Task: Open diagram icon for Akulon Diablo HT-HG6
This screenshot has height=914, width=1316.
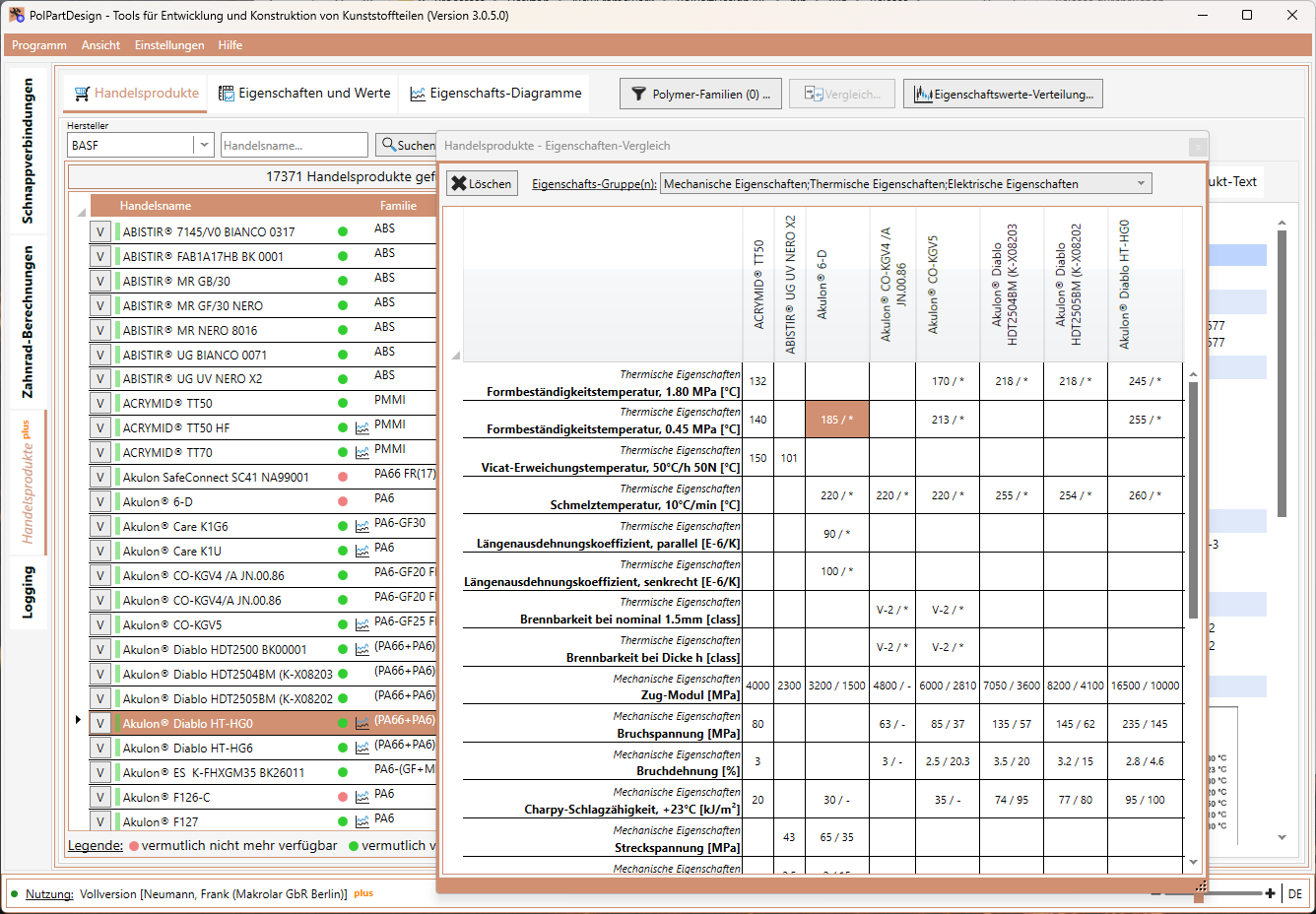Action: pyautogui.click(x=362, y=749)
